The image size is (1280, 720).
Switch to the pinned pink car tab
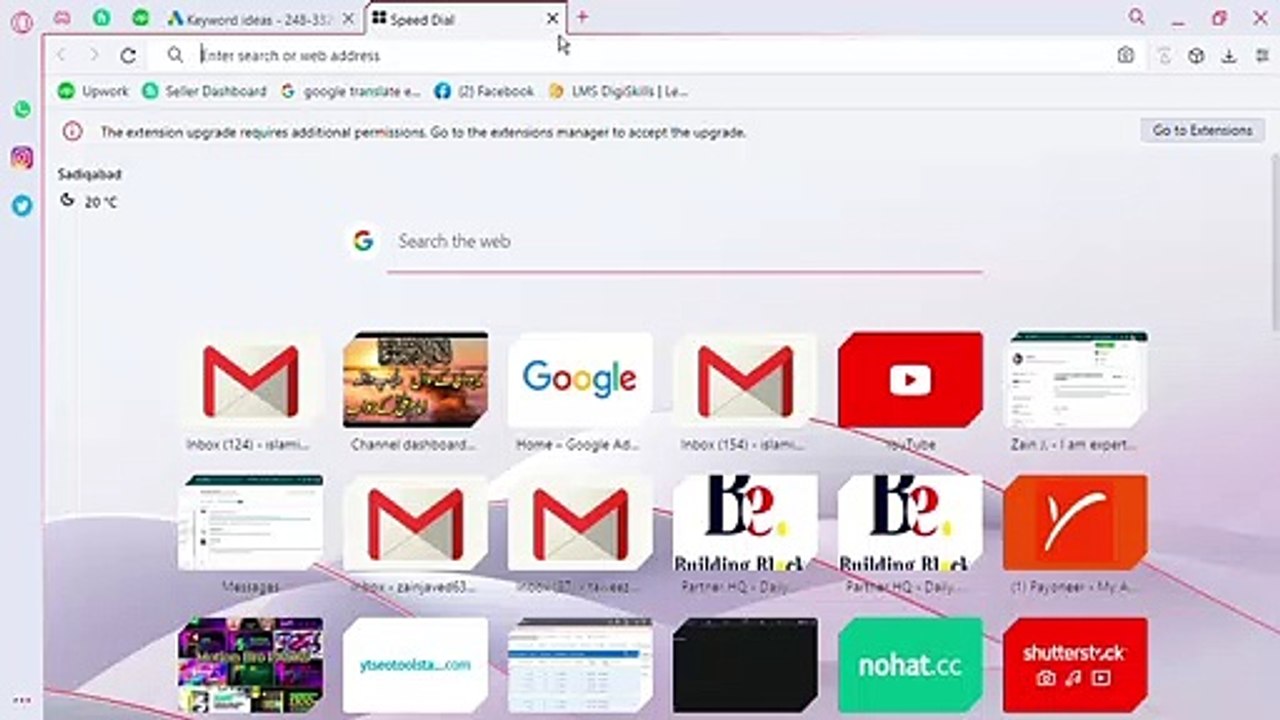point(62,18)
